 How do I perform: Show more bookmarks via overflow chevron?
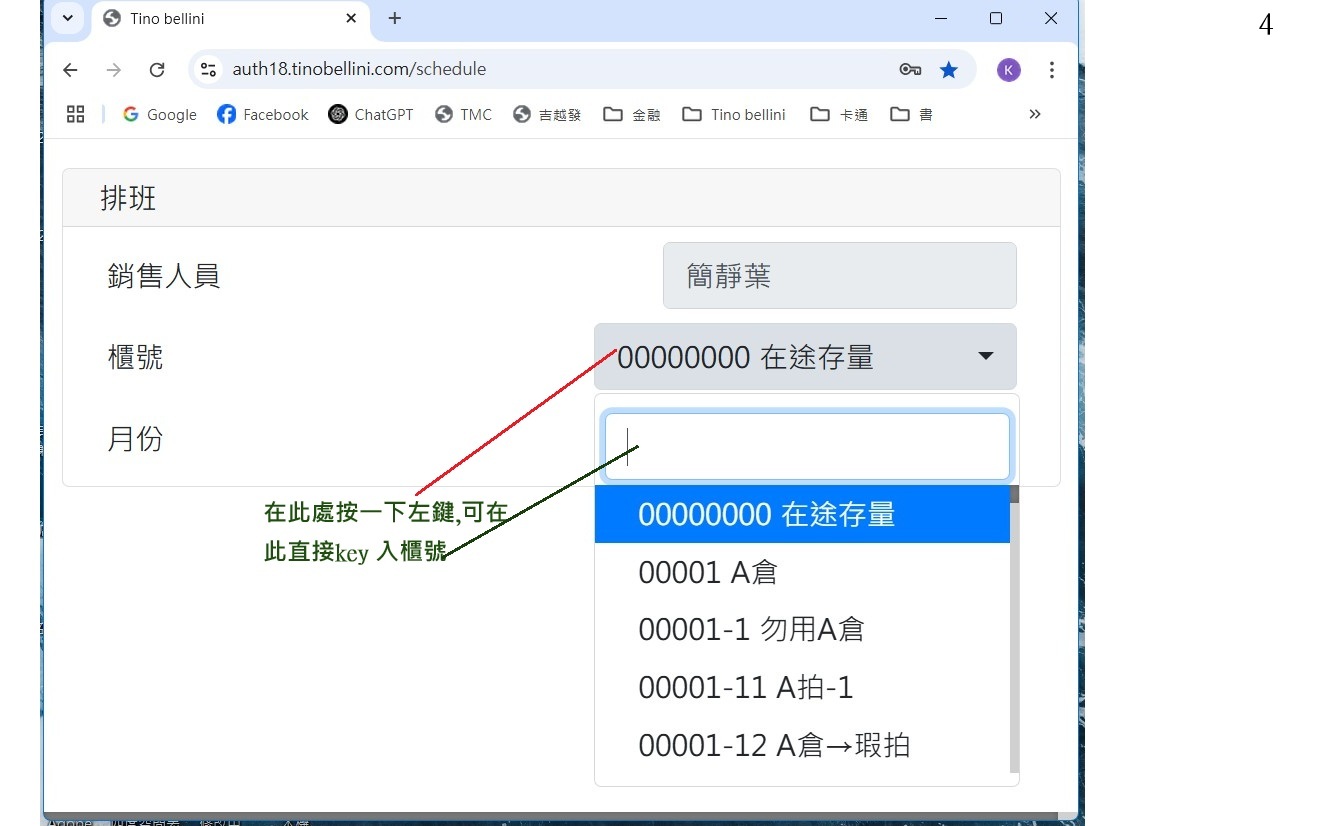click(1034, 114)
